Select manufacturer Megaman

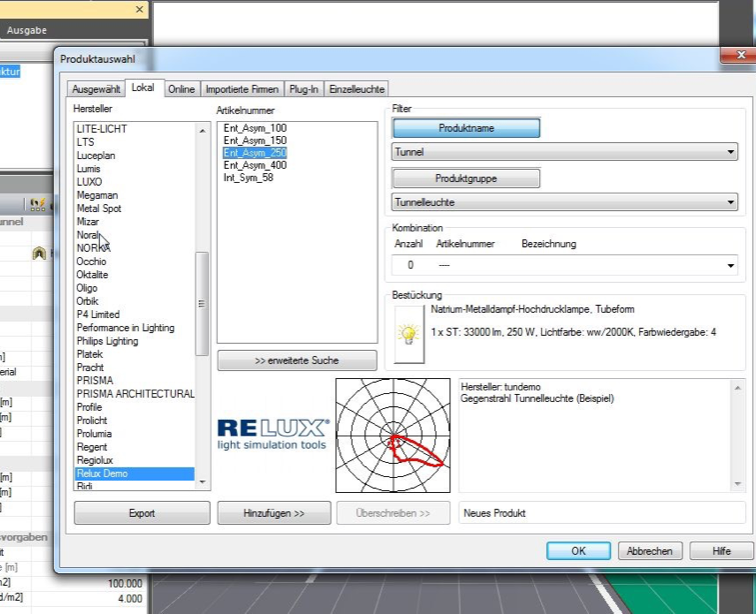[x=97, y=195]
